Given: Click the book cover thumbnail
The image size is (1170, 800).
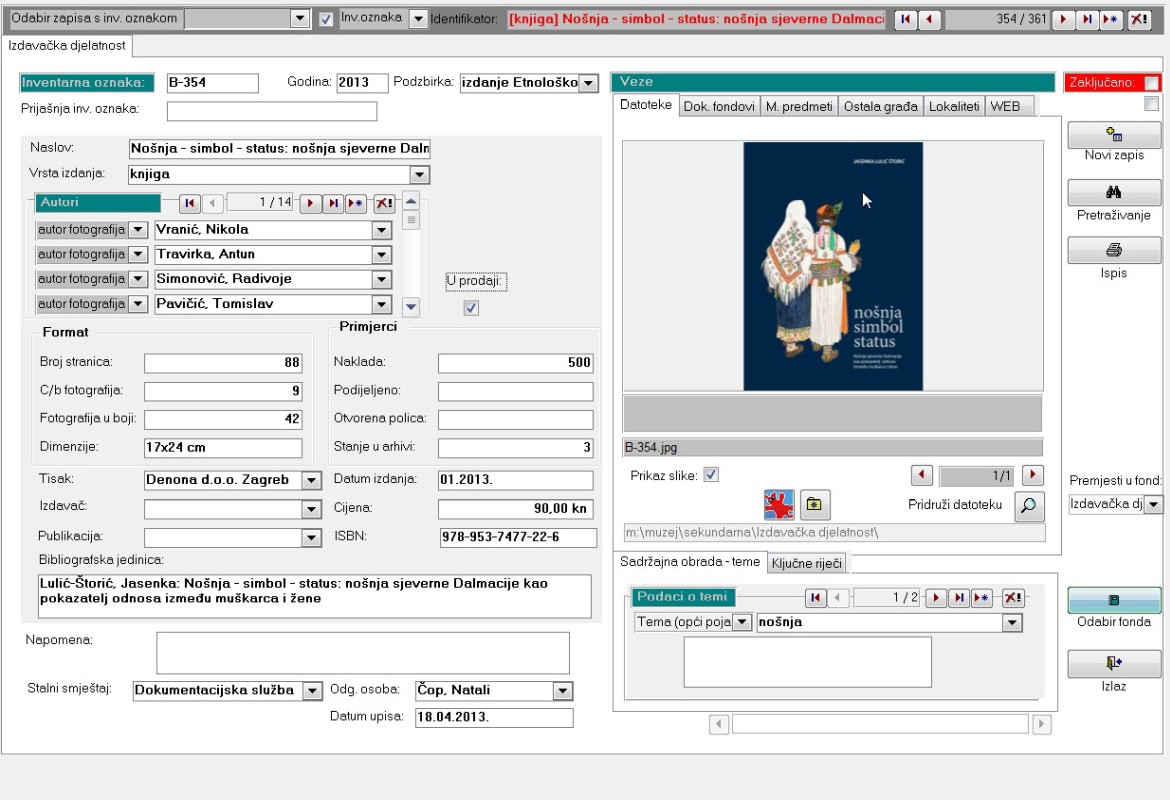Looking at the screenshot, I should click(833, 266).
